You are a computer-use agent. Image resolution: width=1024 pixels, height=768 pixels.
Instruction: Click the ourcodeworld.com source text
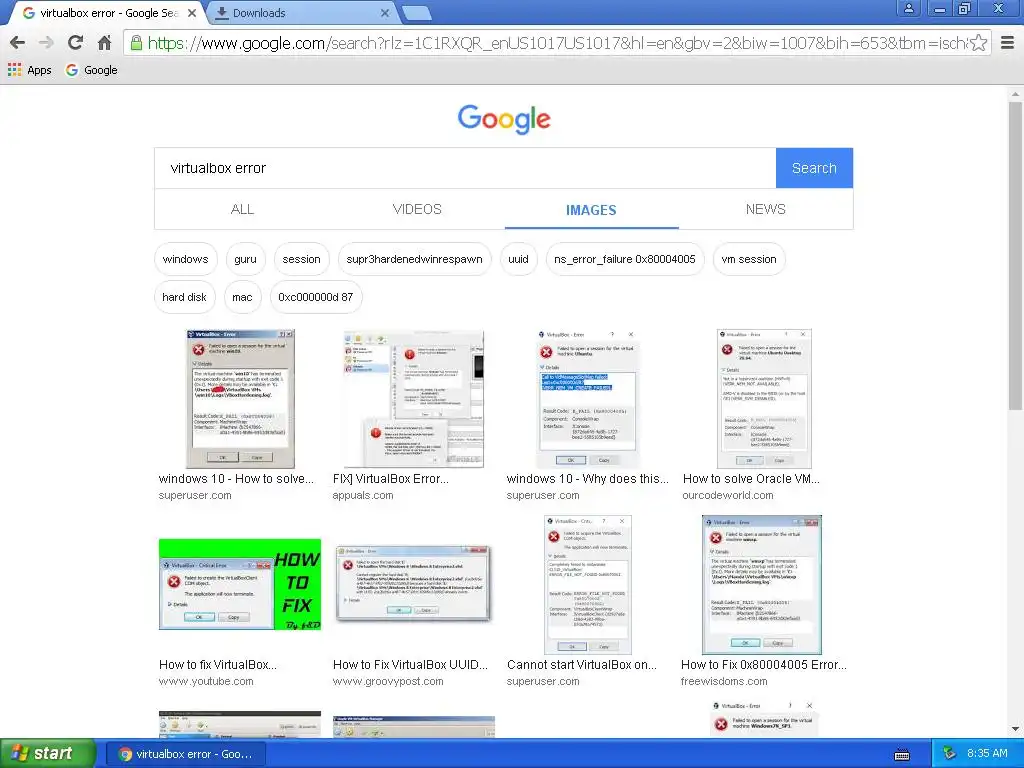[x=728, y=495]
